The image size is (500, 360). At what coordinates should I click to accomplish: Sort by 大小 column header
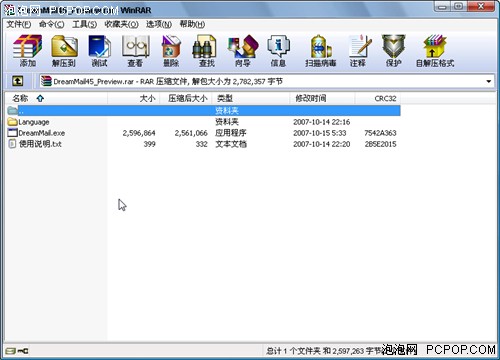click(134, 98)
